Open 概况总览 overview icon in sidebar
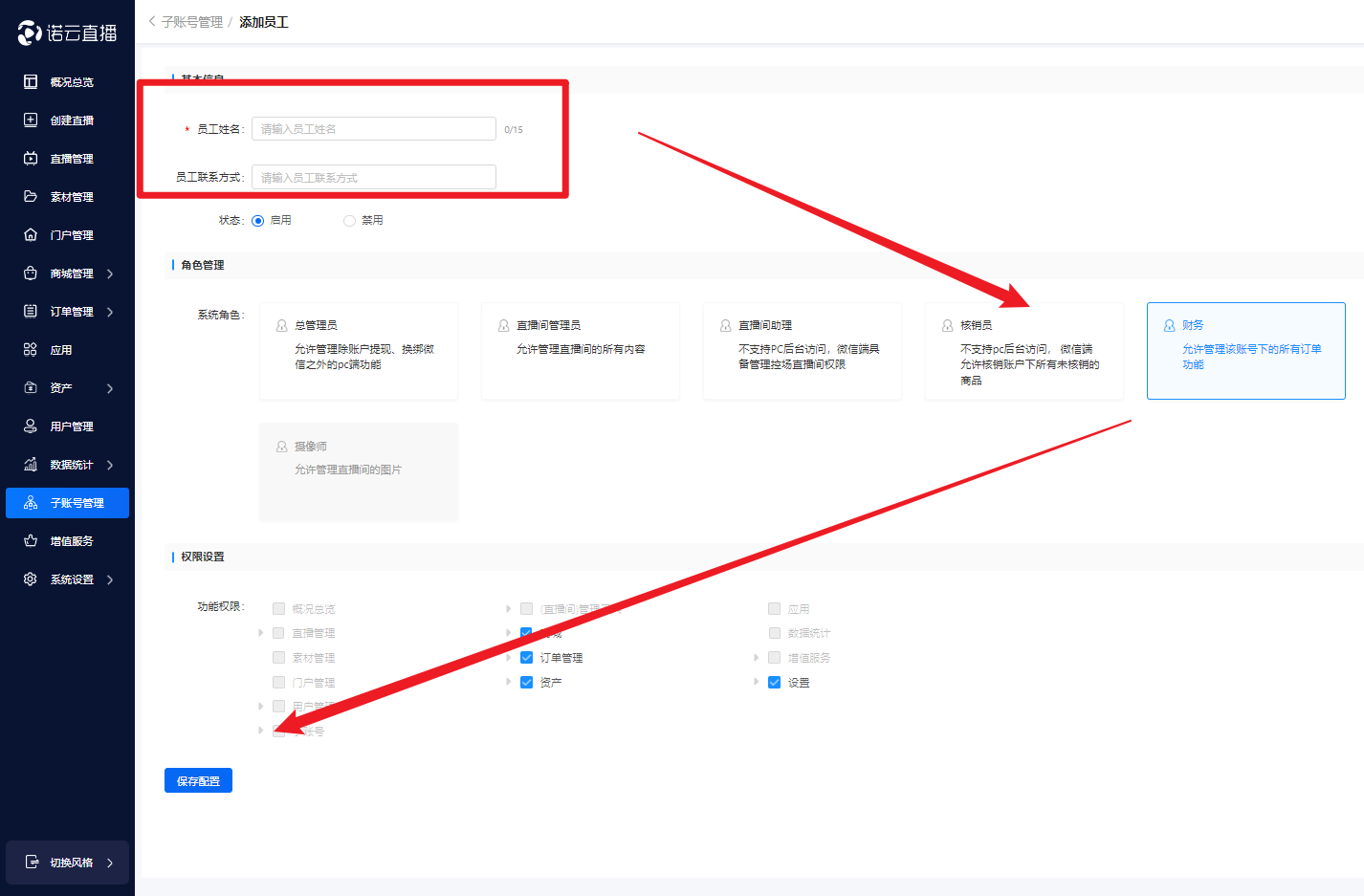The height and width of the screenshot is (896, 1364). [x=31, y=82]
